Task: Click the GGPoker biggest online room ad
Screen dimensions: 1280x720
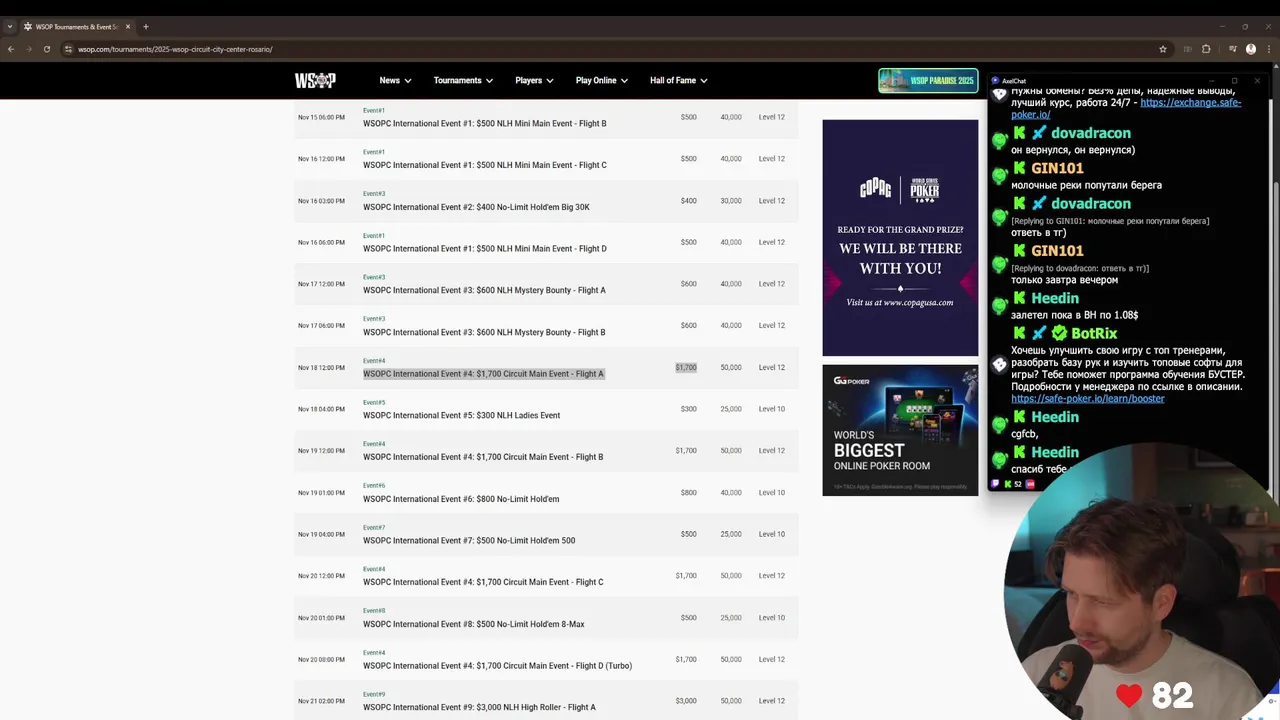Action: tap(900, 430)
